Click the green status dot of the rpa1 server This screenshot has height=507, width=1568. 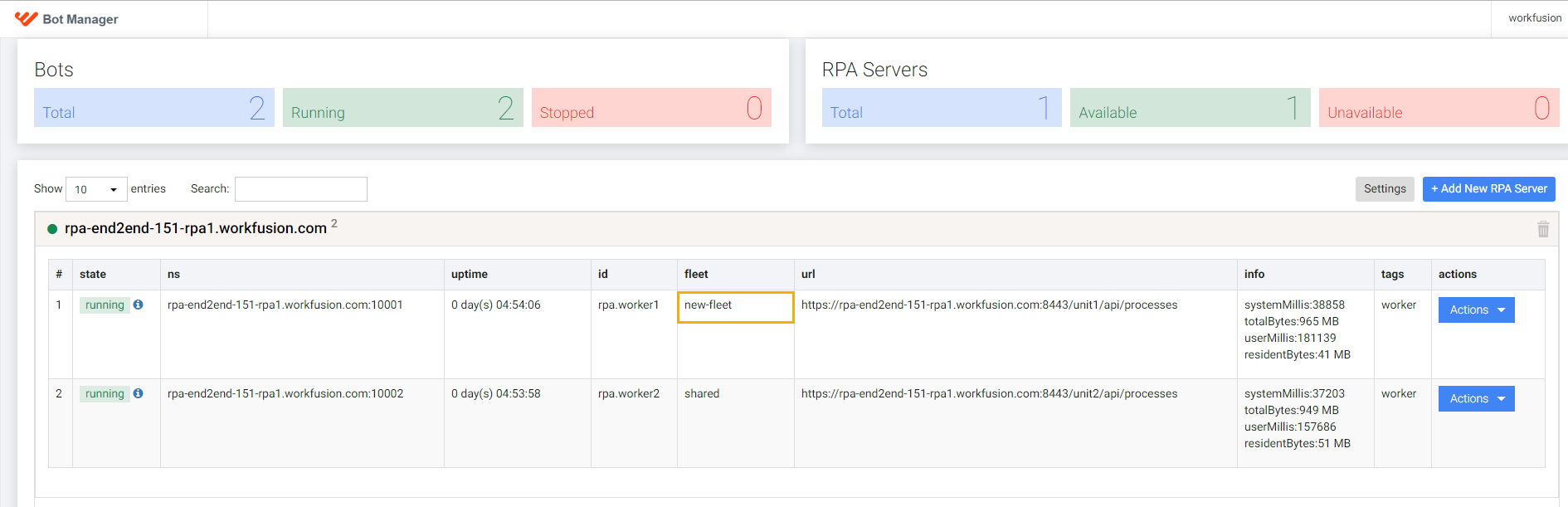click(x=52, y=229)
